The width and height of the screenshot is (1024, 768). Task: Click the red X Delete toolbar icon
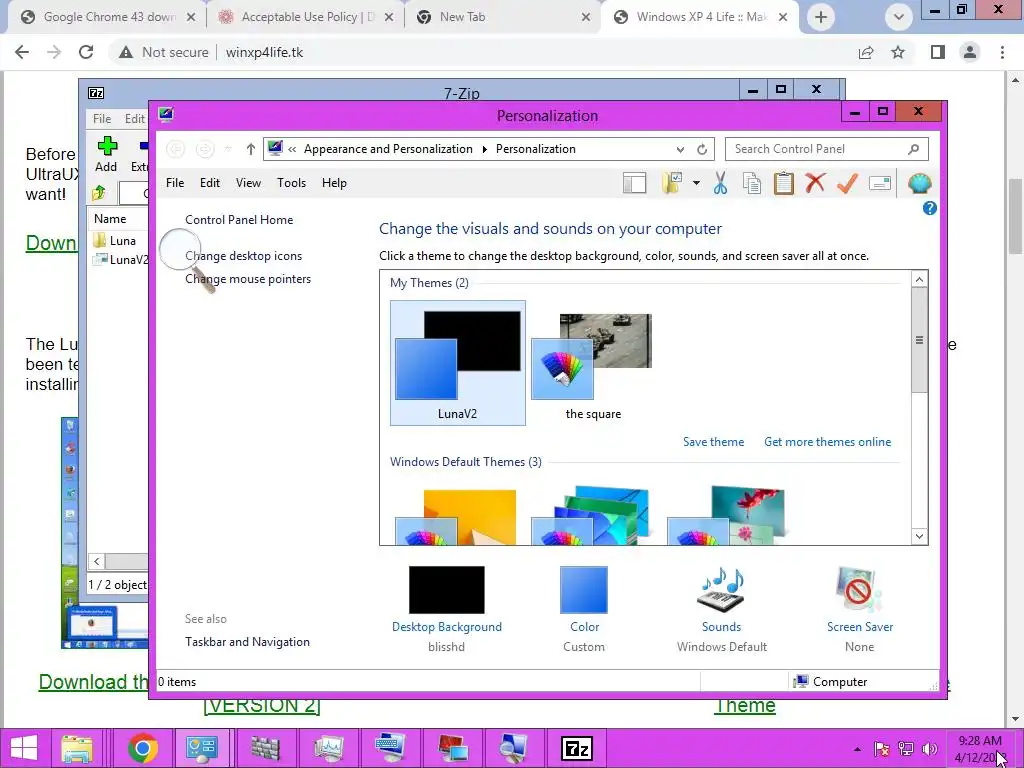[815, 184]
